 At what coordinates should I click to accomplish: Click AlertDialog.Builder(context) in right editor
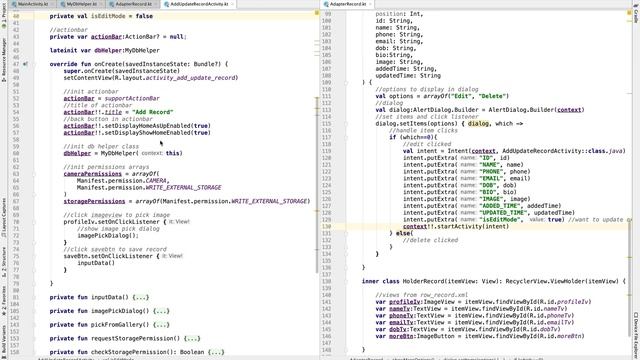(x=536, y=110)
